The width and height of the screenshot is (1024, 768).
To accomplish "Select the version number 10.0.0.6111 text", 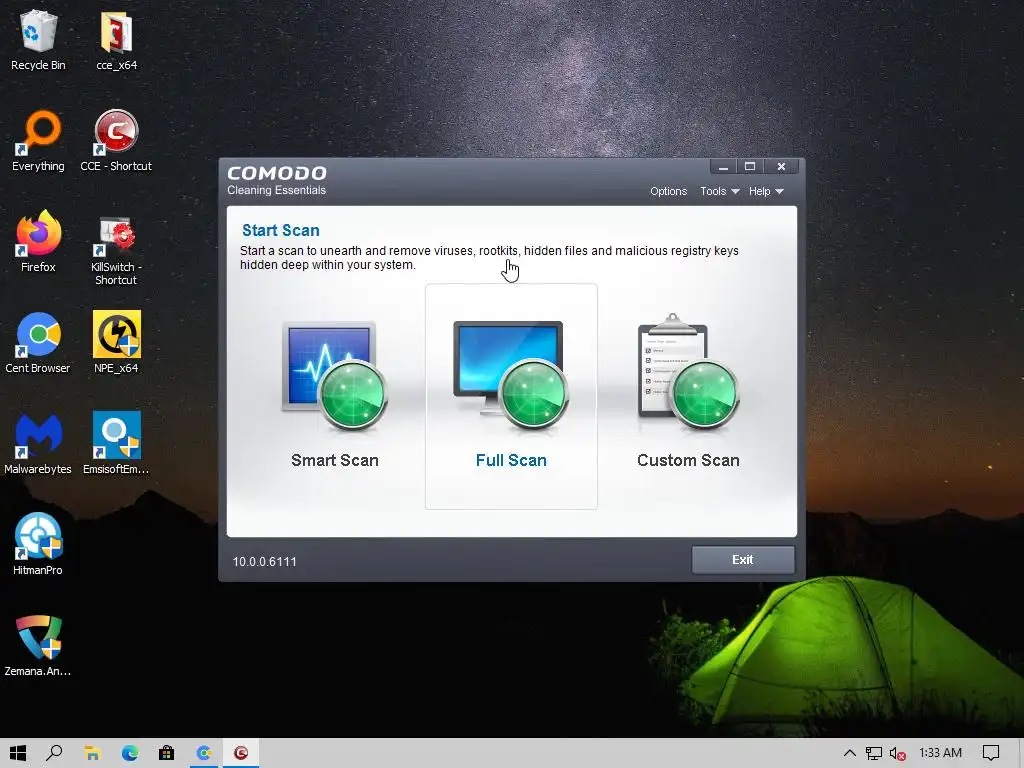I will tap(264, 562).
